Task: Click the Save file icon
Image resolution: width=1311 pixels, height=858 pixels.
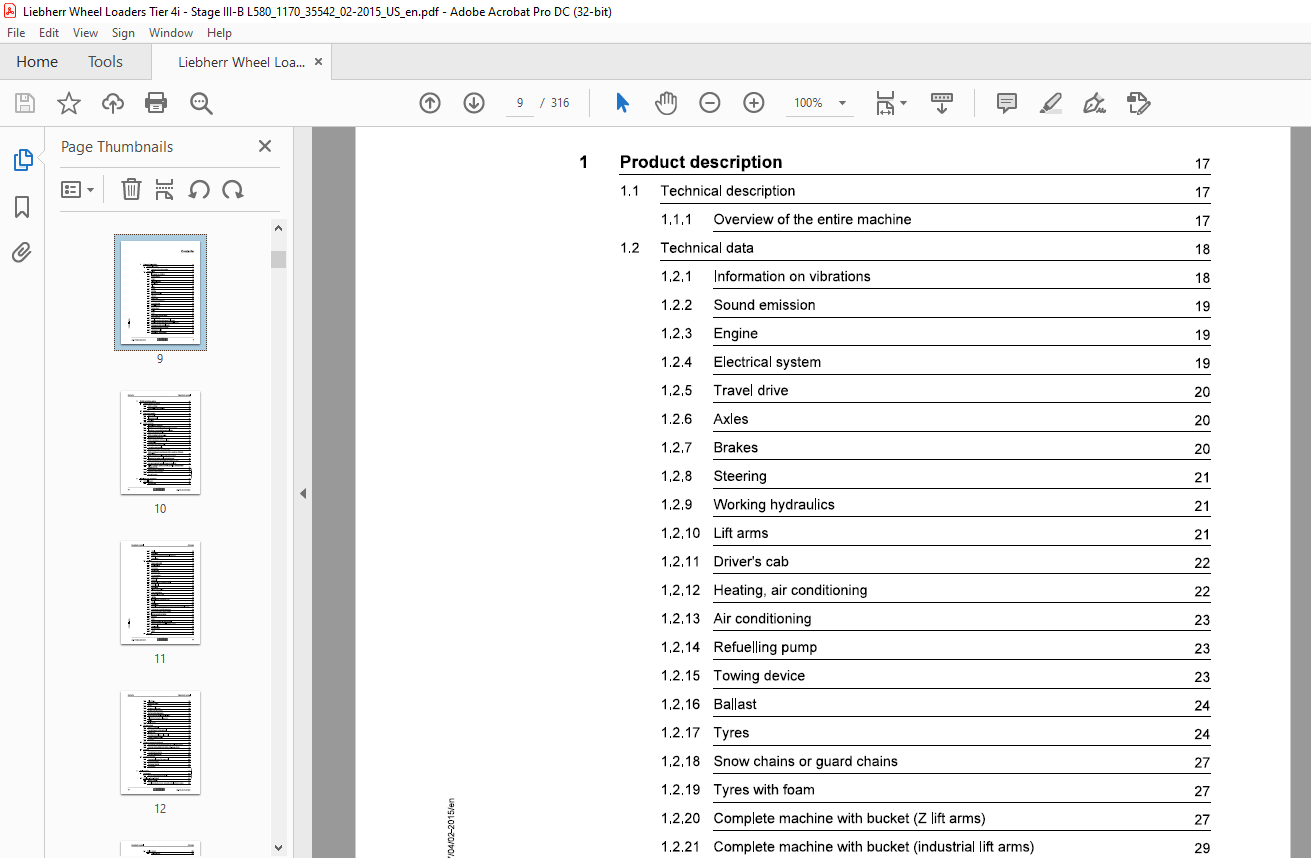Action: [25, 103]
